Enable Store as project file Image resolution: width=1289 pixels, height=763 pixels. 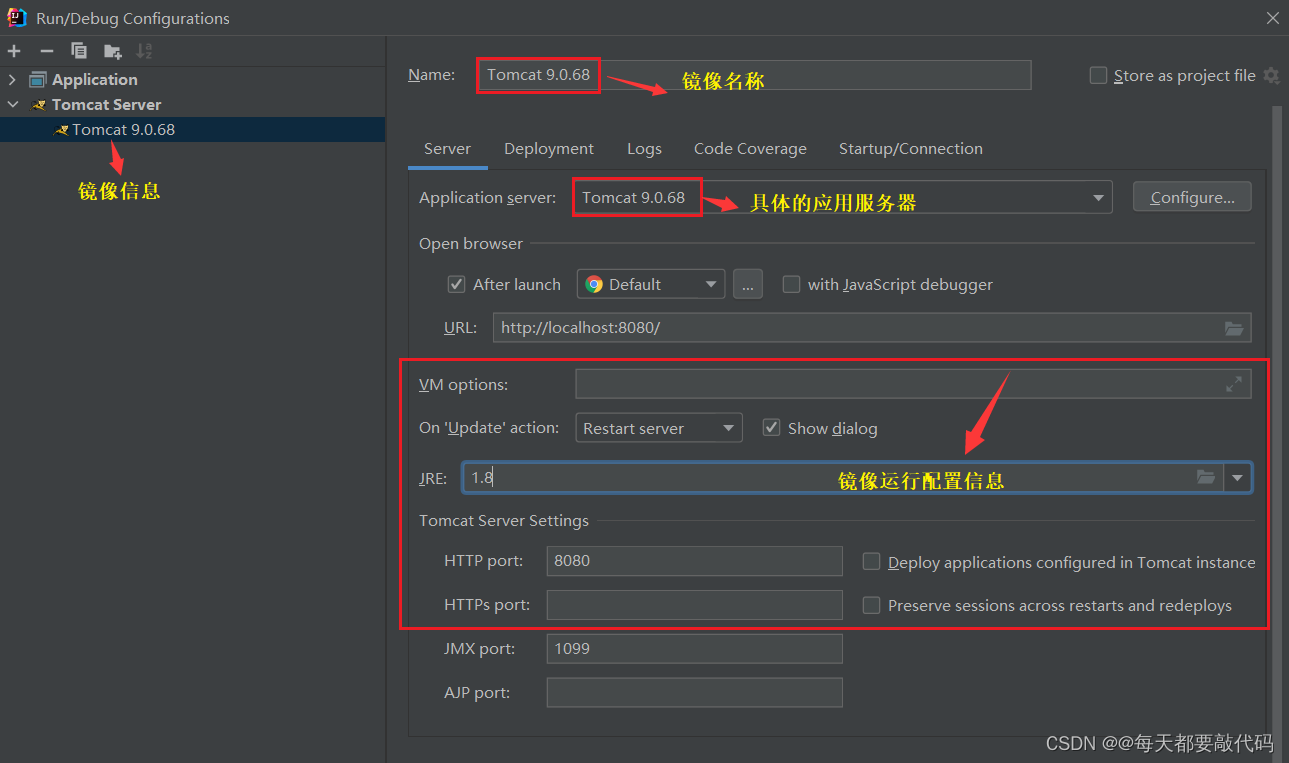pos(1098,76)
